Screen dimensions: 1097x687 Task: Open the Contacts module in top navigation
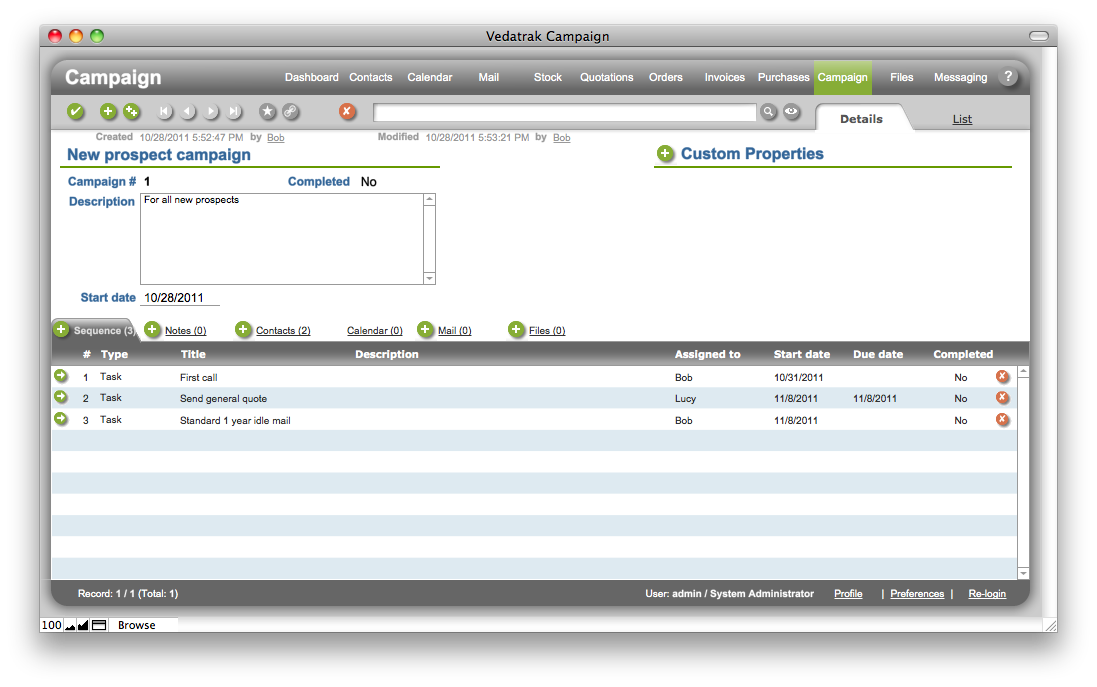pos(371,77)
